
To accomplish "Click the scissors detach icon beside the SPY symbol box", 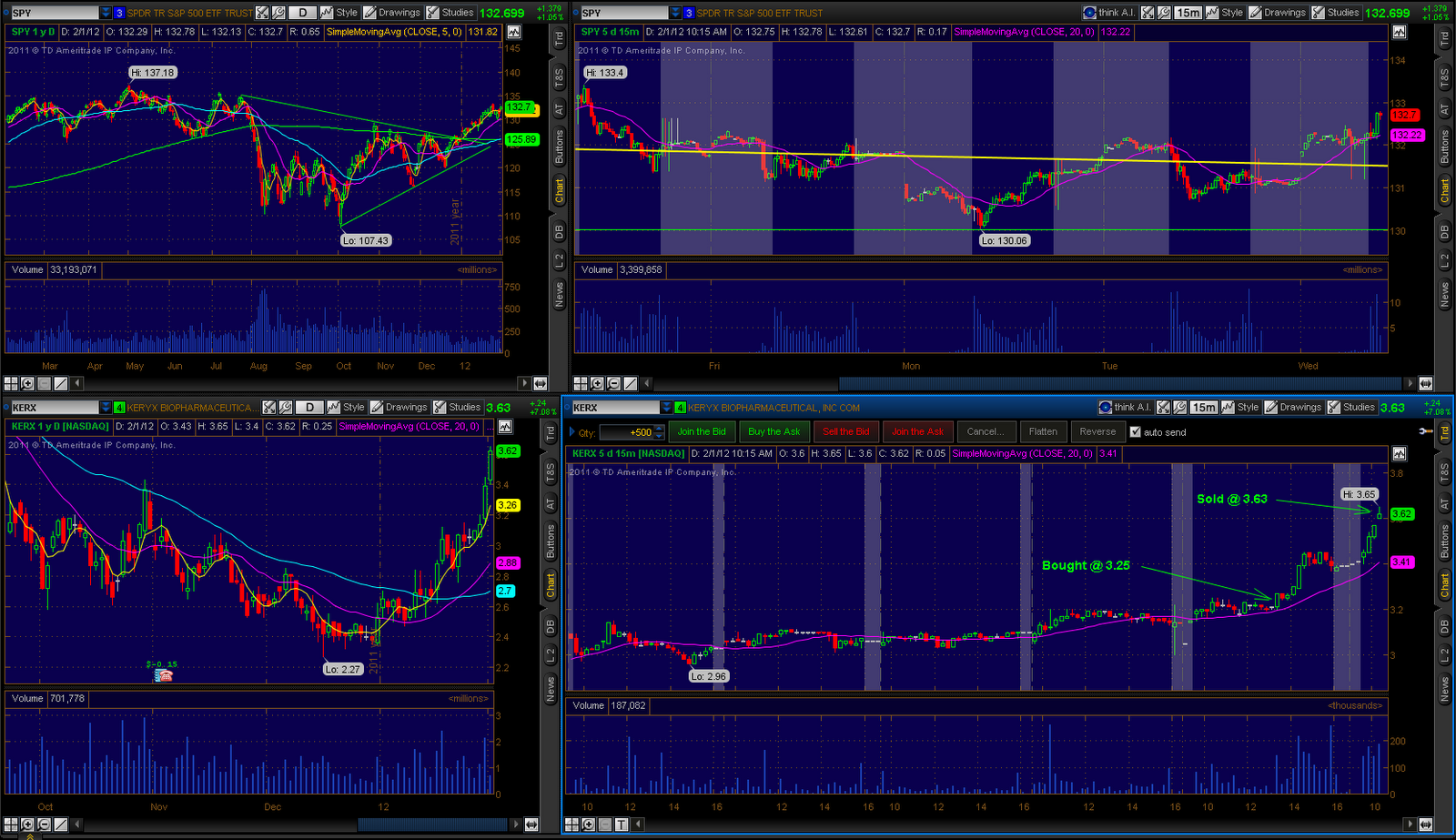I will [x=261, y=12].
